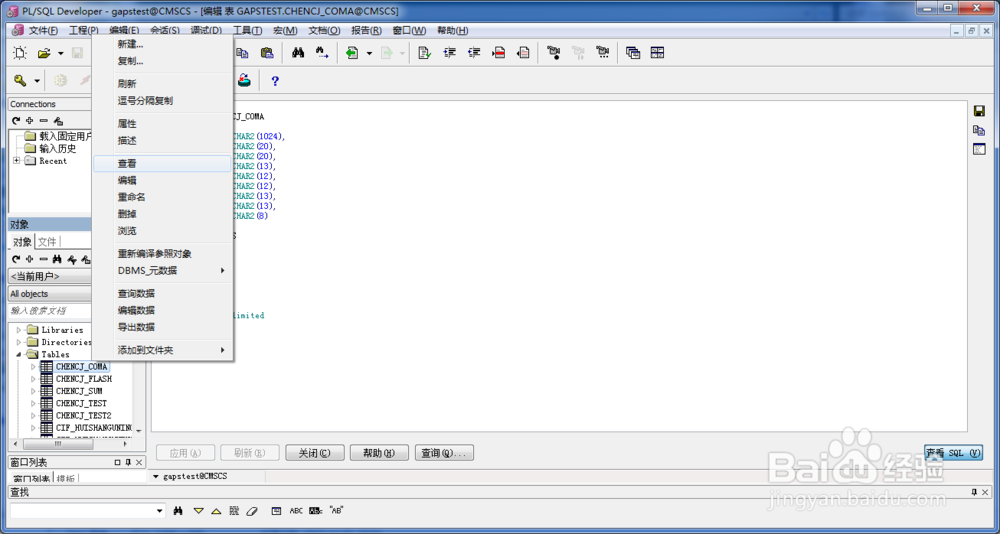
Task: Click the refresh icon in the 对象 browser toolbar
Action: (x=17, y=259)
